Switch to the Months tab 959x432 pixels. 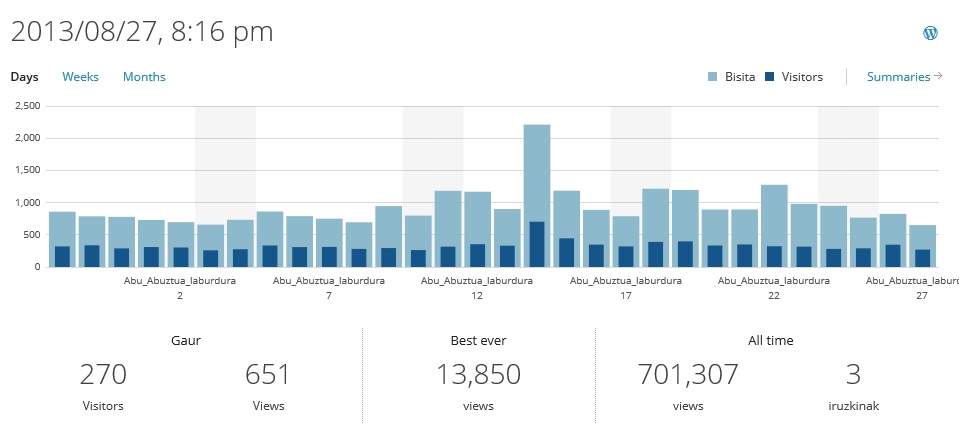coord(144,77)
